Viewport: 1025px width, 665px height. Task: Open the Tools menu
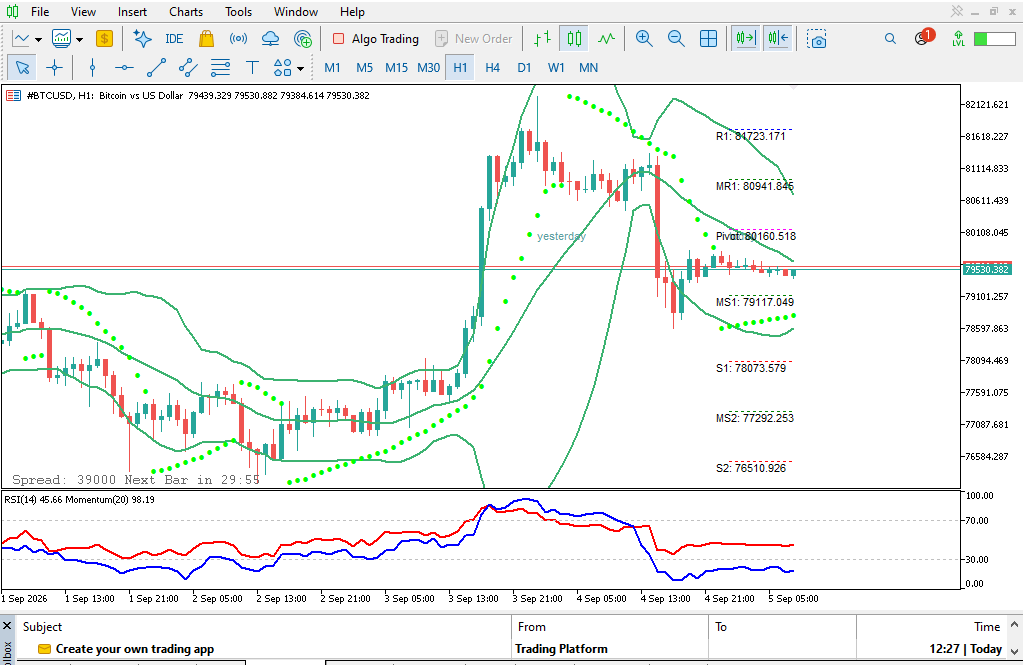[238, 12]
